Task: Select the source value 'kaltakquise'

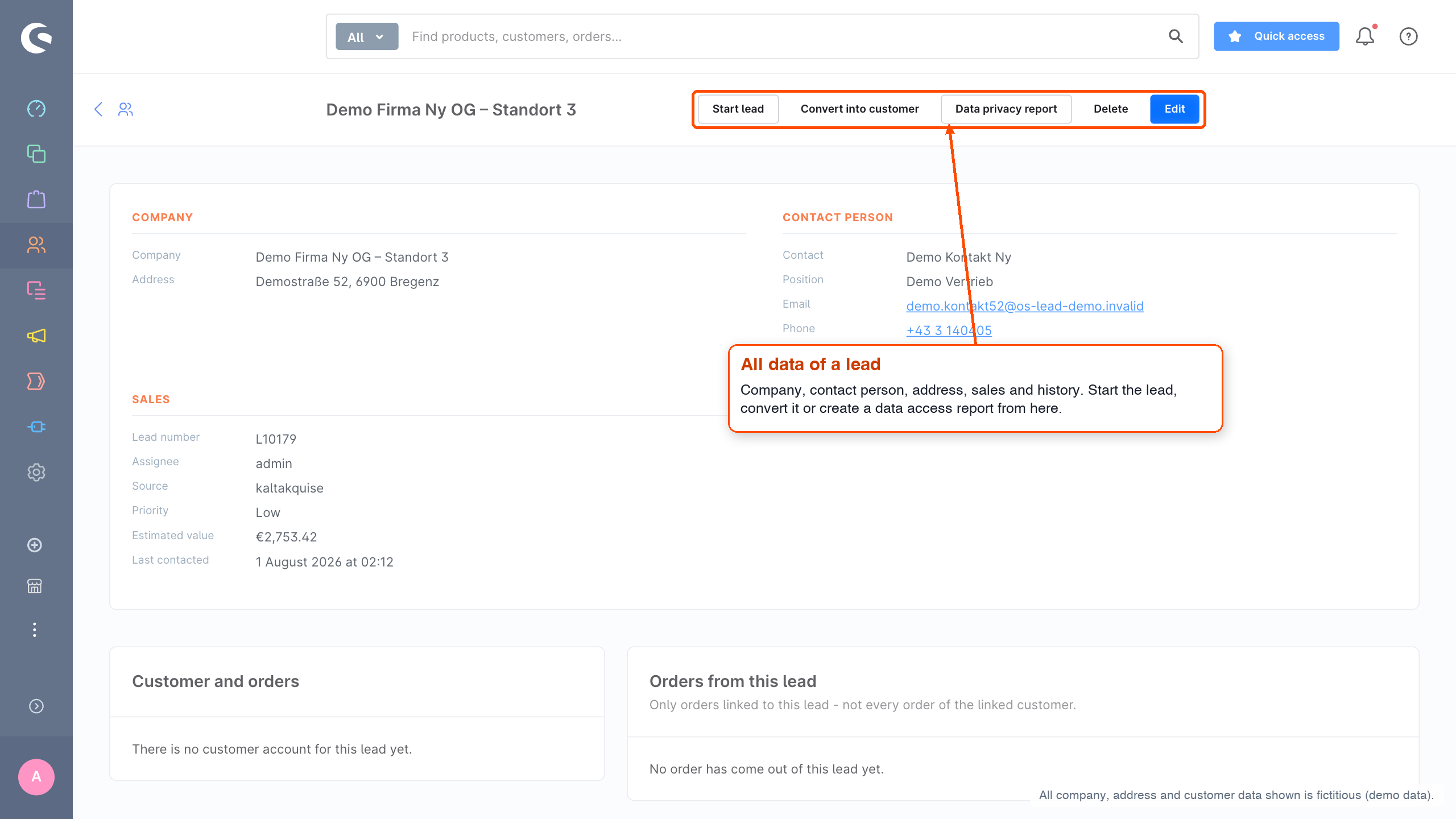Action: pos(289,488)
